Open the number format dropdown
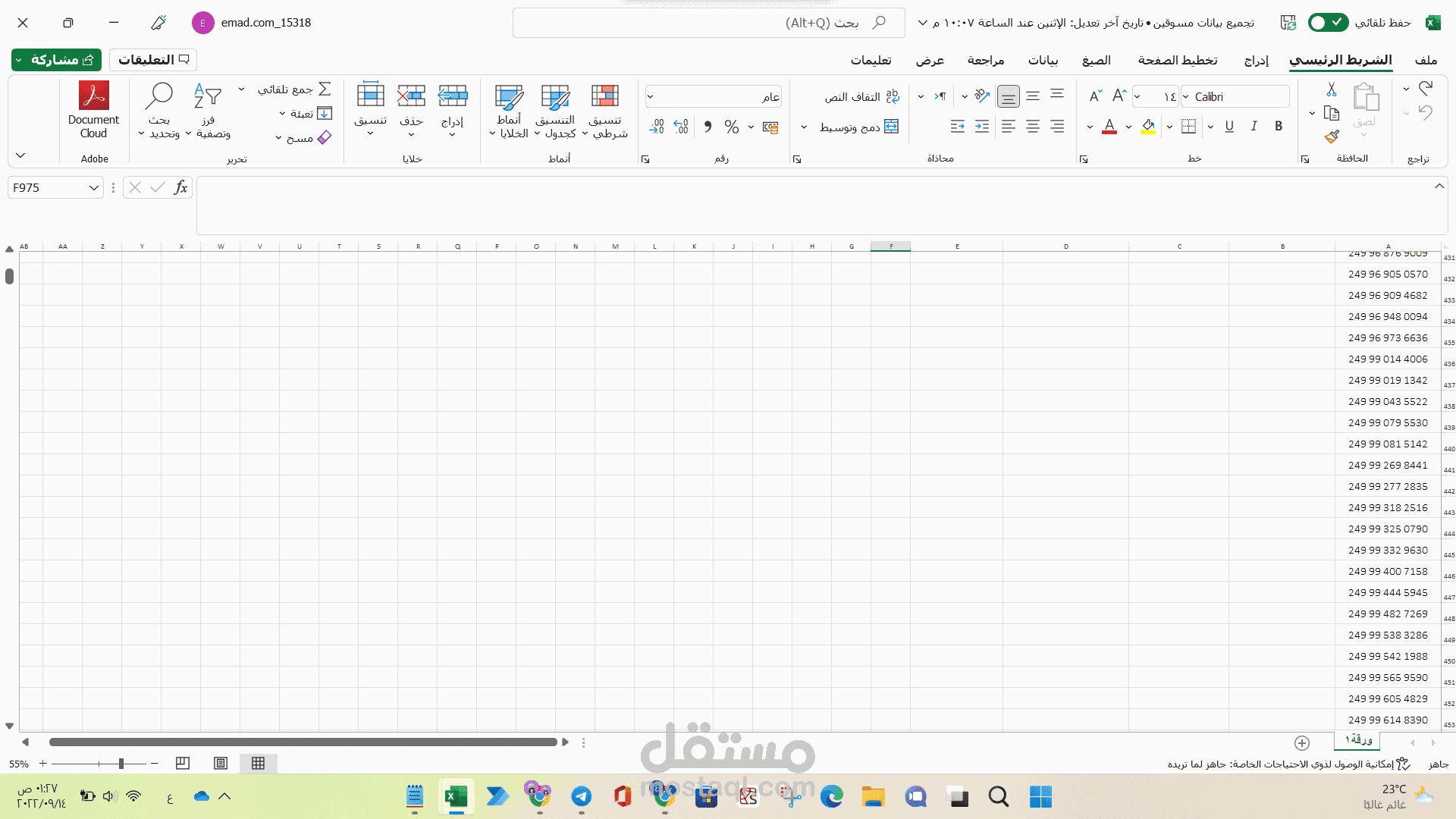The height and width of the screenshot is (819, 1456). point(650,96)
